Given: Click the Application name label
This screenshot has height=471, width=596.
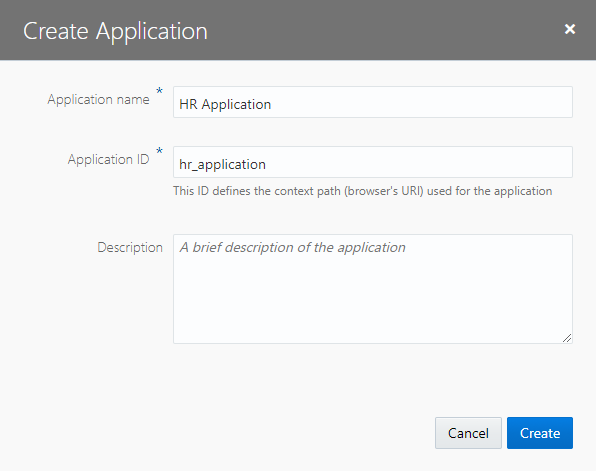Looking at the screenshot, I should [x=98, y=100].
